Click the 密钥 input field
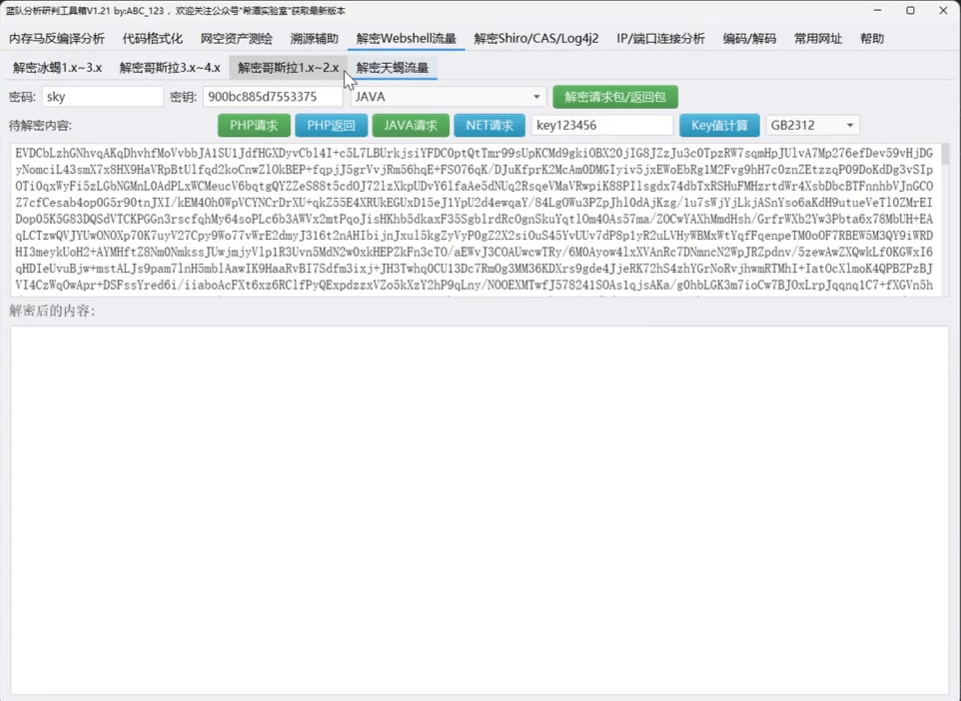The height and width of the screenshot is (701, 961). pyautogui.click(x=273, y=97)
